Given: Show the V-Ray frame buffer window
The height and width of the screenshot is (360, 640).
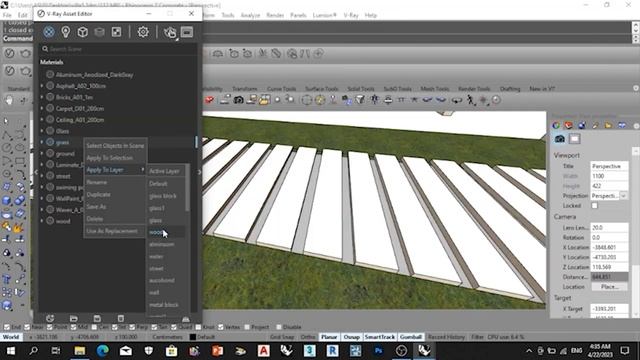Looking at the screenshot, I should pos(187,32).
